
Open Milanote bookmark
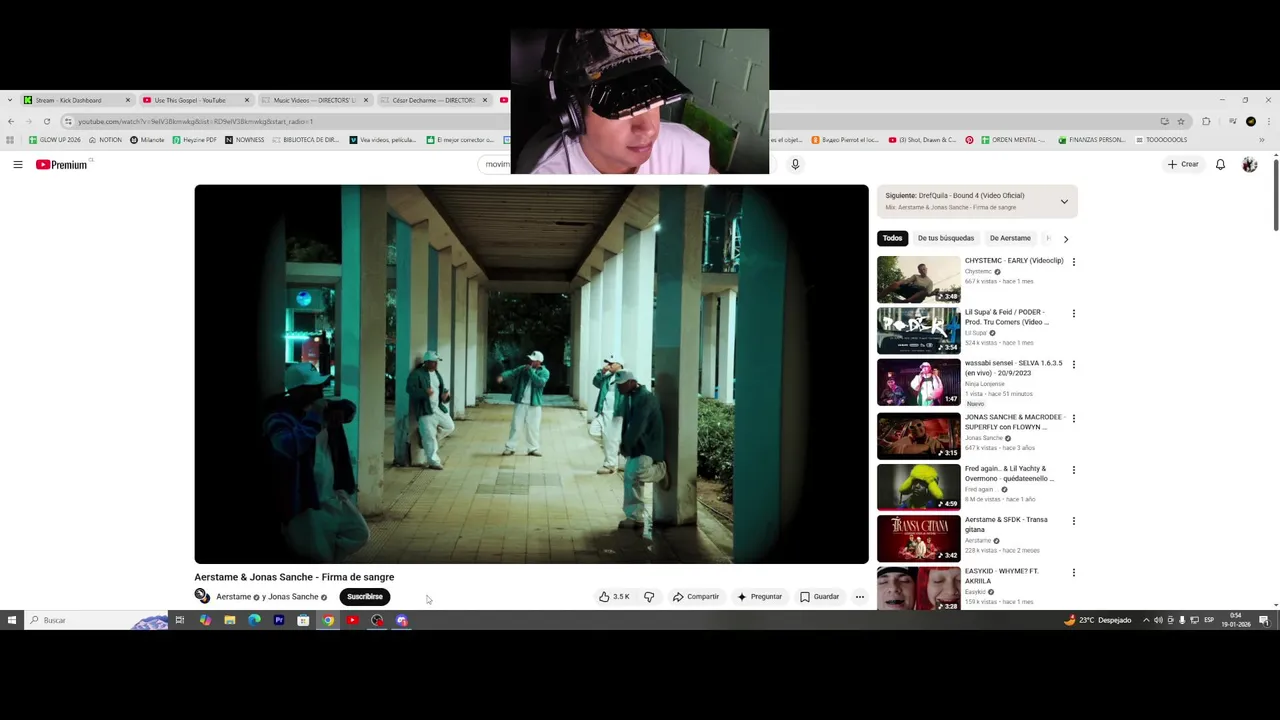[148, 140]
